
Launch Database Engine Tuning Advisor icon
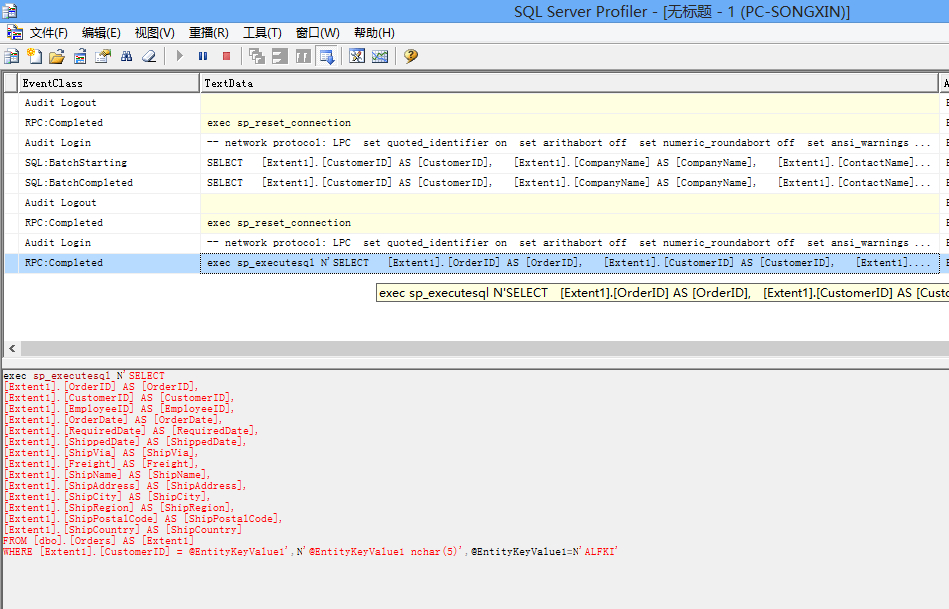coord(357,56)
